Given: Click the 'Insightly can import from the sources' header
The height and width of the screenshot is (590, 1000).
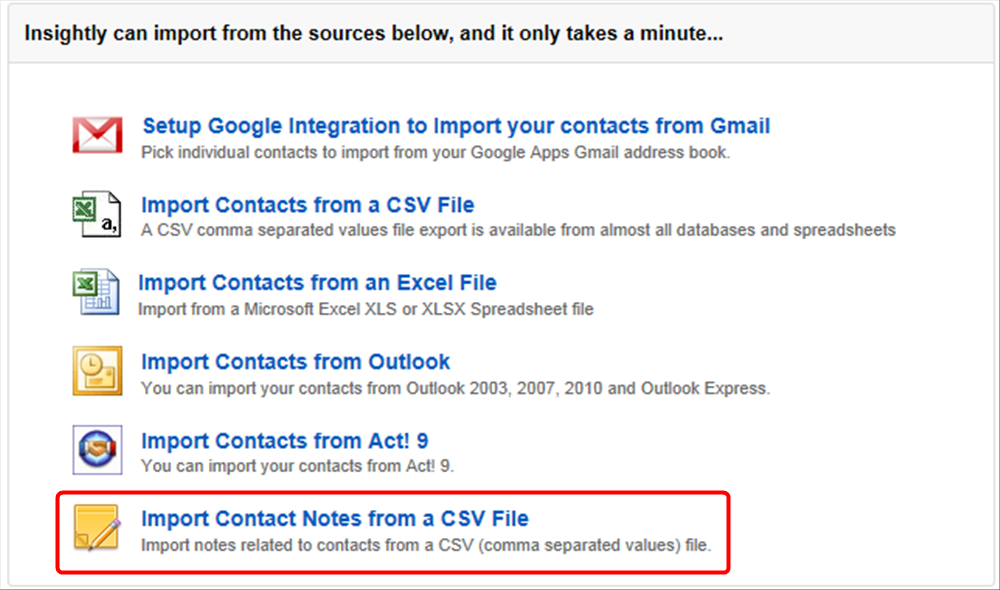Looking at the screenshot, I should [x=374, y=33].
